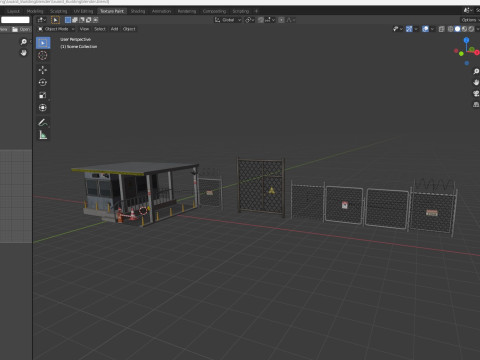Viewport: 480px width, 360px height.
Task: Select the tall double gate model
Action: (x=261, y=187)
